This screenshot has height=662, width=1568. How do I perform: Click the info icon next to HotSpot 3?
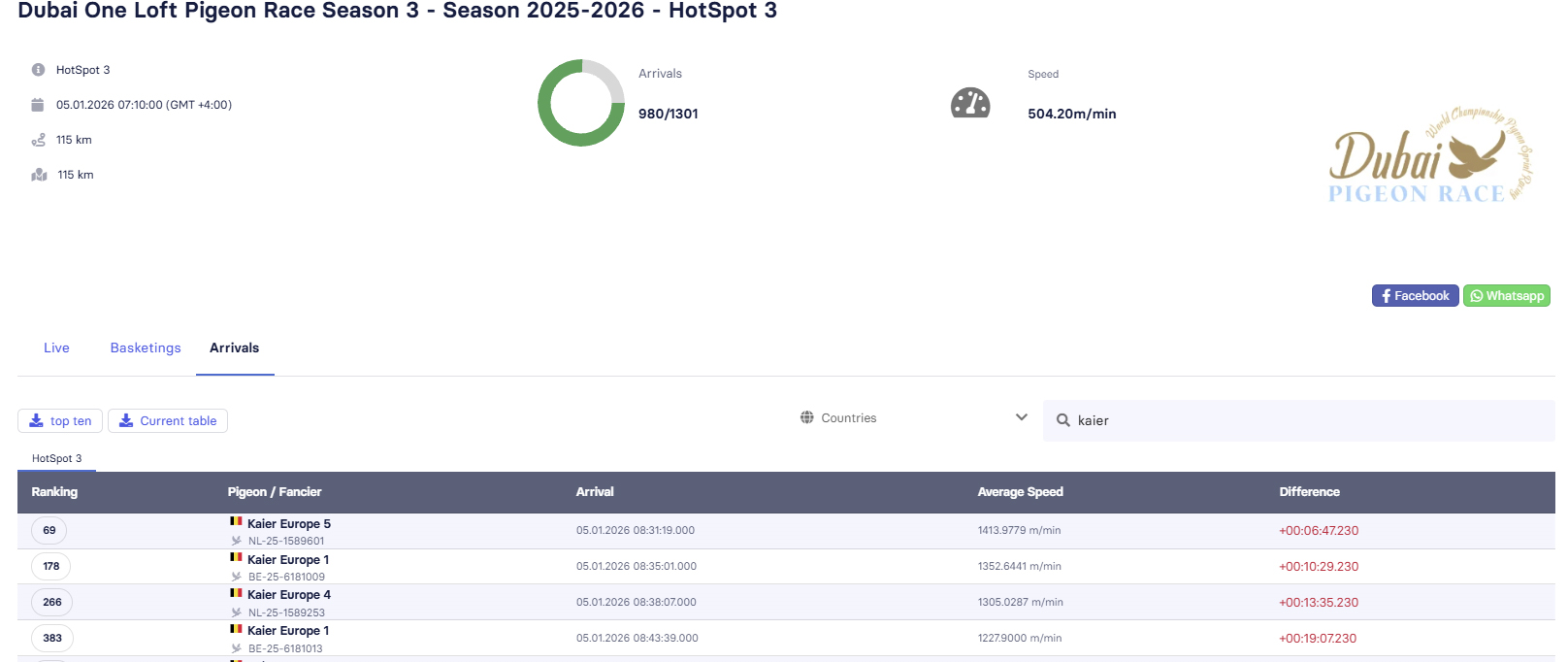coord(38,70)
